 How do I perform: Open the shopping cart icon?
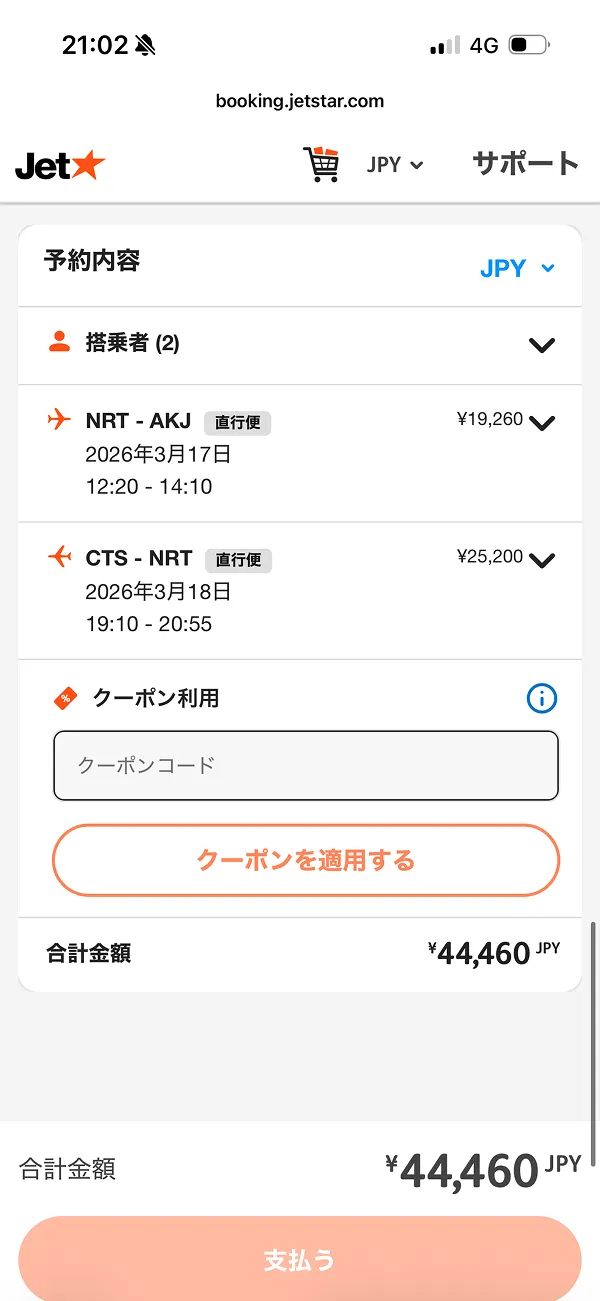(x=321, y=164)
